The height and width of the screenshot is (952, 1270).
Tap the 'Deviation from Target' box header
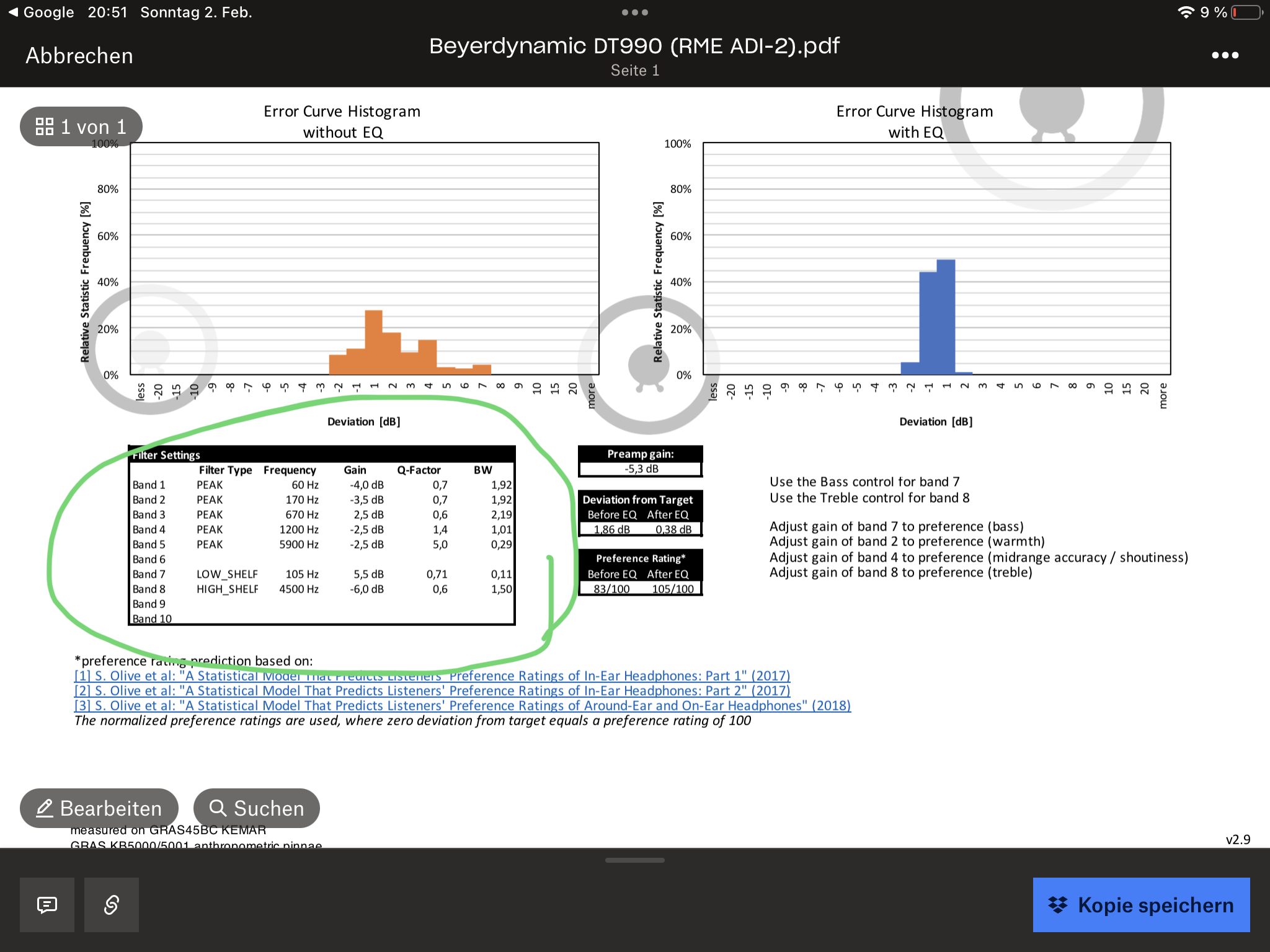pyautogui.click(x=637, y=500)
